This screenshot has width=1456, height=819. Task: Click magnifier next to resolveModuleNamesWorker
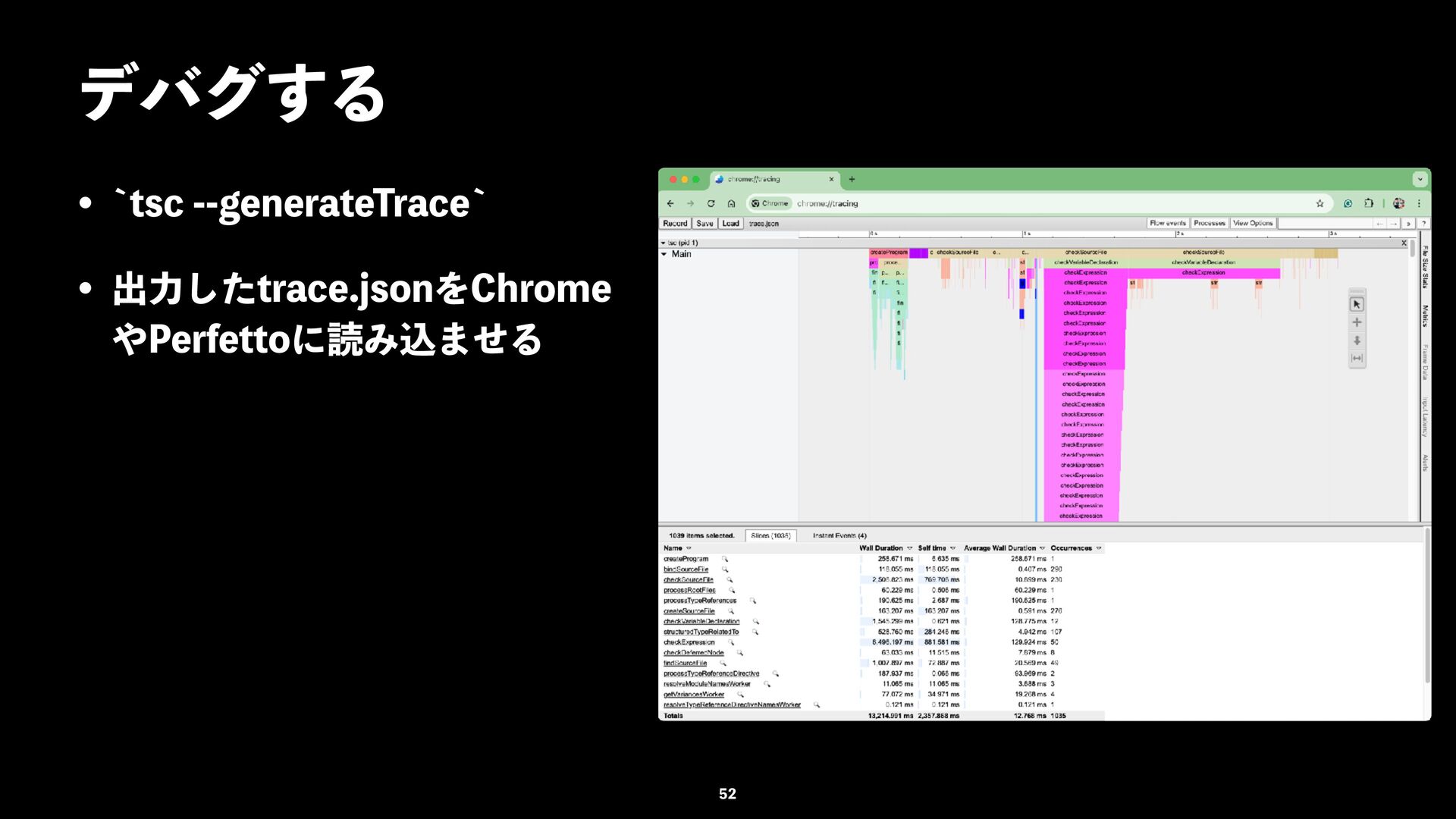[767, 684]
